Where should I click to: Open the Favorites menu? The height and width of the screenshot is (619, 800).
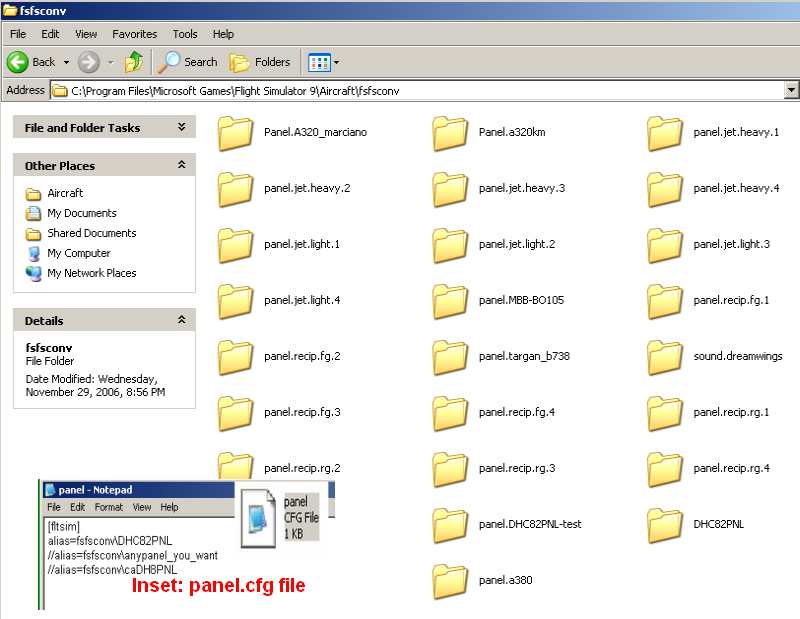[134, 34]
